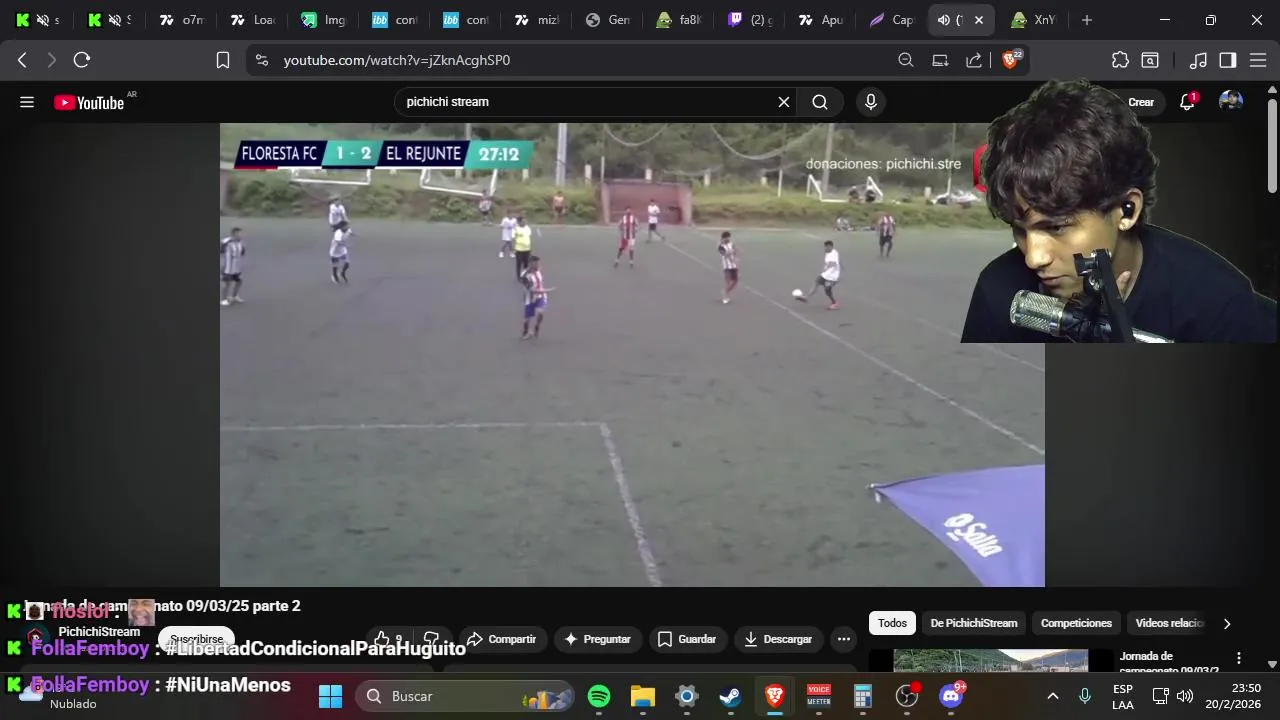Screen dimensions: 1280x720
Task: Toggle the browser sidebar panel
Action: pyautogui.click(x=1228, y=60)
